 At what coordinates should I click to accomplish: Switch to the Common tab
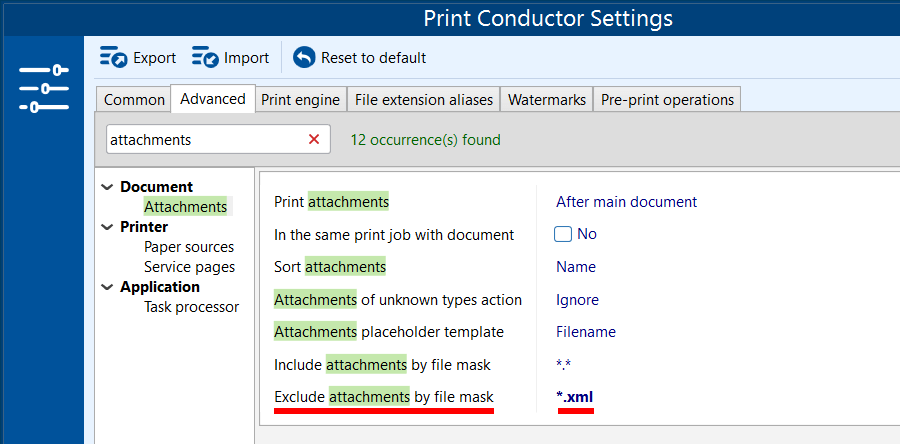coord(134,100)
